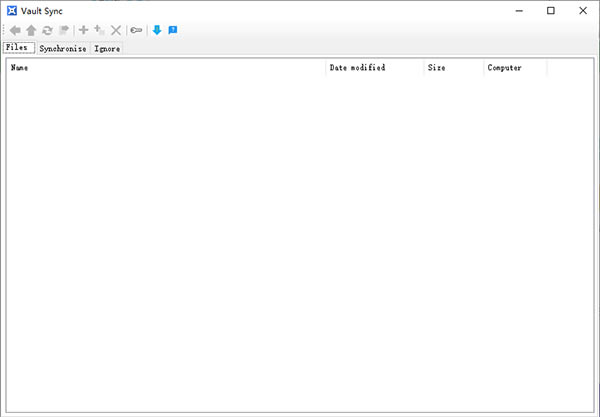Click the Vault Sync app icon in title bar
This screenshot has width=600, height=417.
tap(12, 11)
